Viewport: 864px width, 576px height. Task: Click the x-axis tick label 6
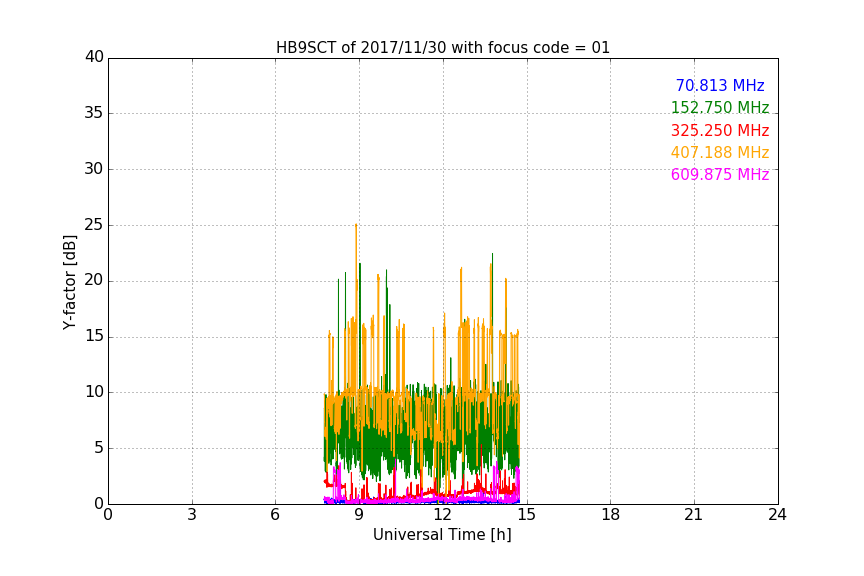(x=275, y=515)
